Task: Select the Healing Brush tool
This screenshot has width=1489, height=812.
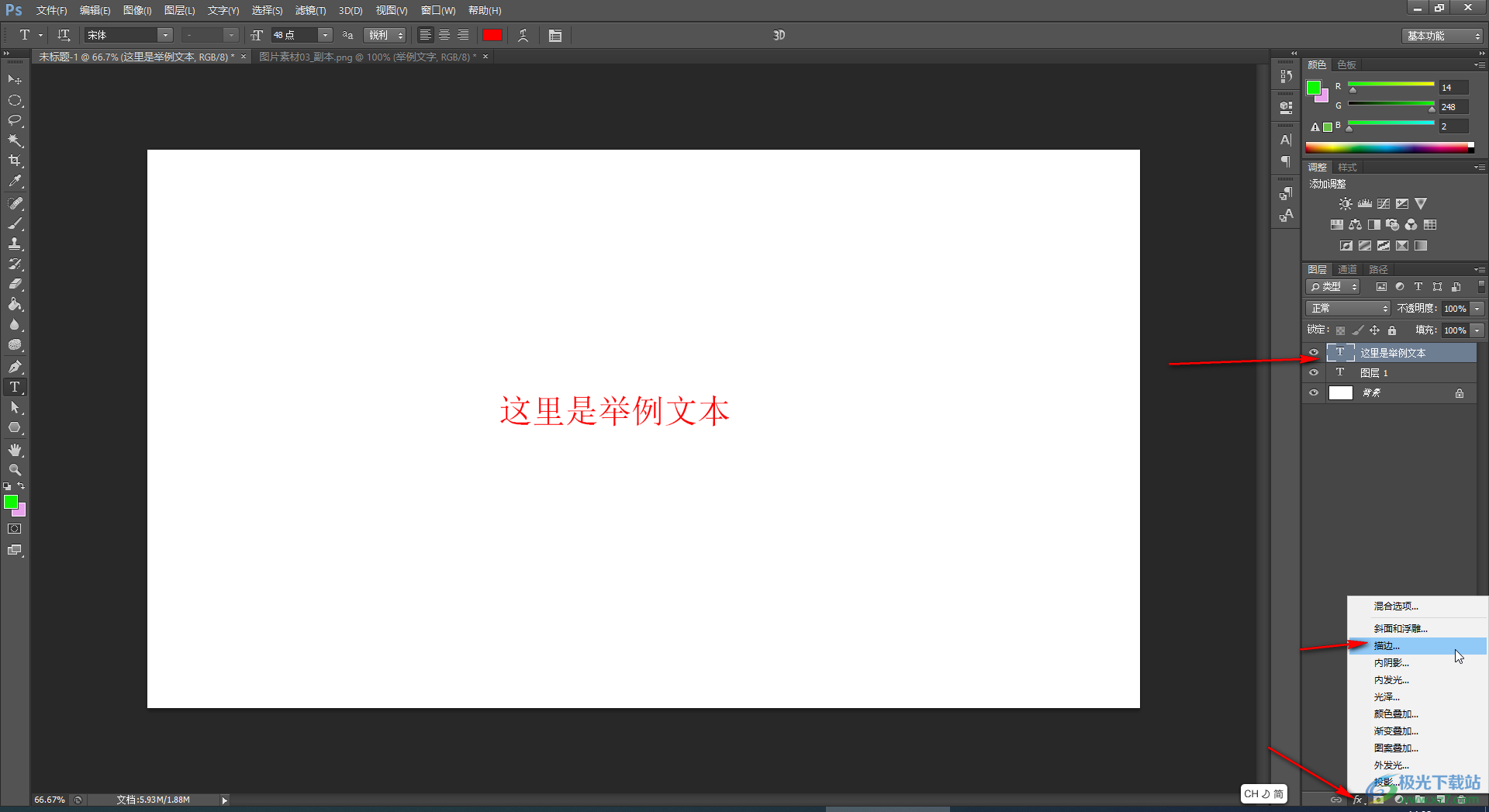Action: [15, 203]
